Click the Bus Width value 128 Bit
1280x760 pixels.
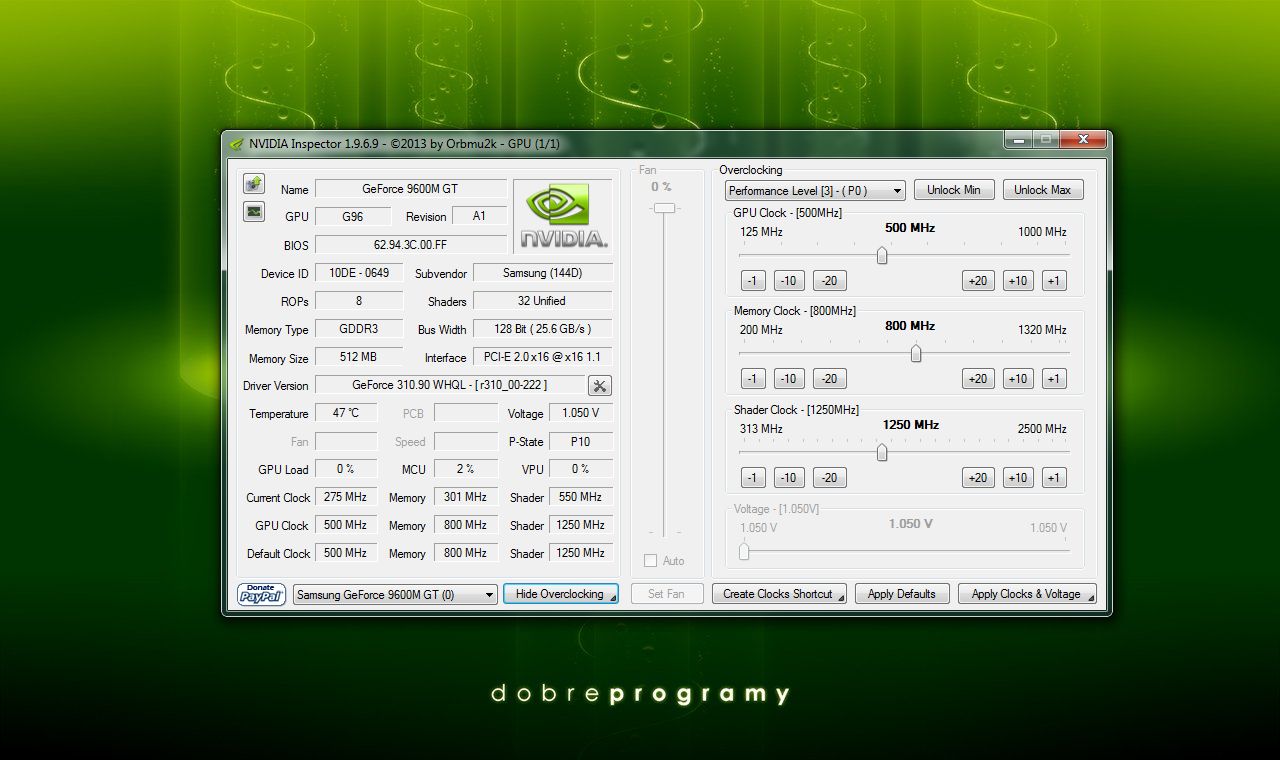542,329
